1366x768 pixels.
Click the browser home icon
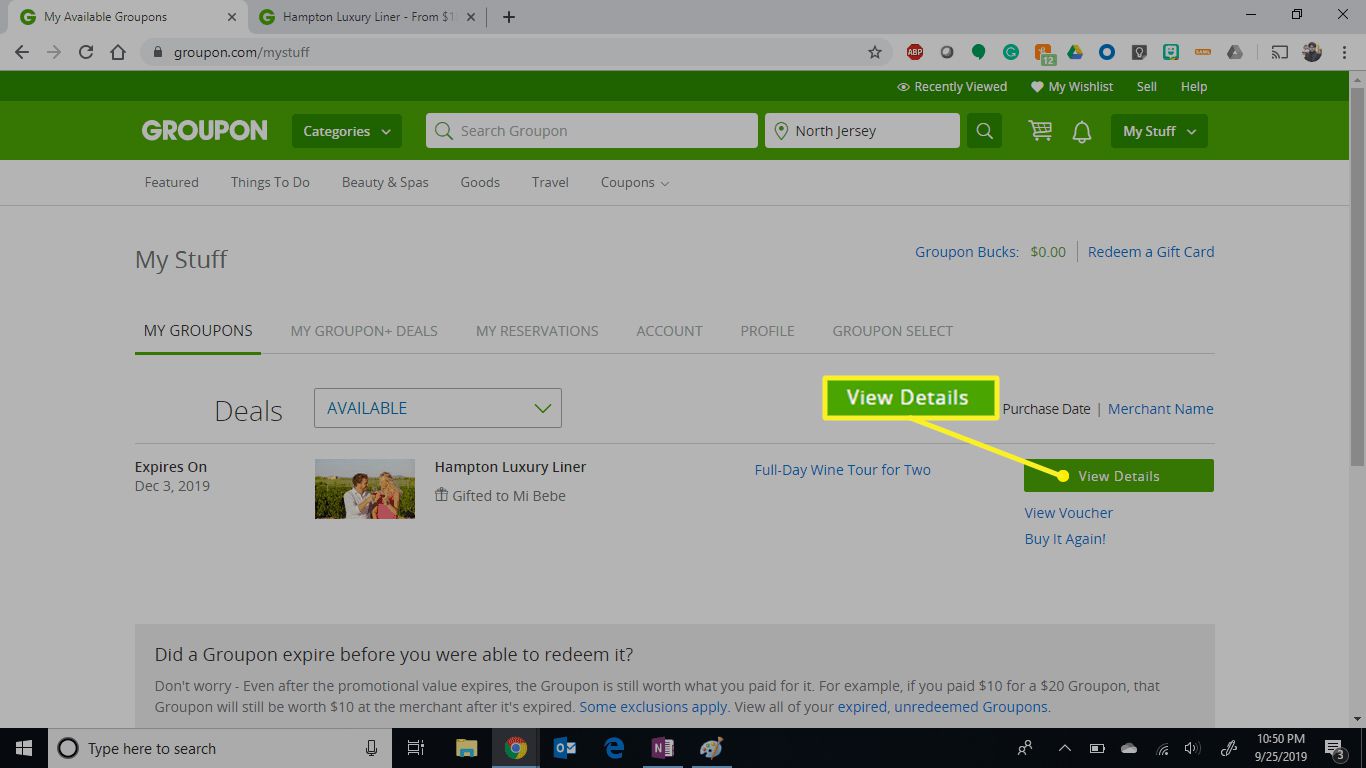[118, 52]
